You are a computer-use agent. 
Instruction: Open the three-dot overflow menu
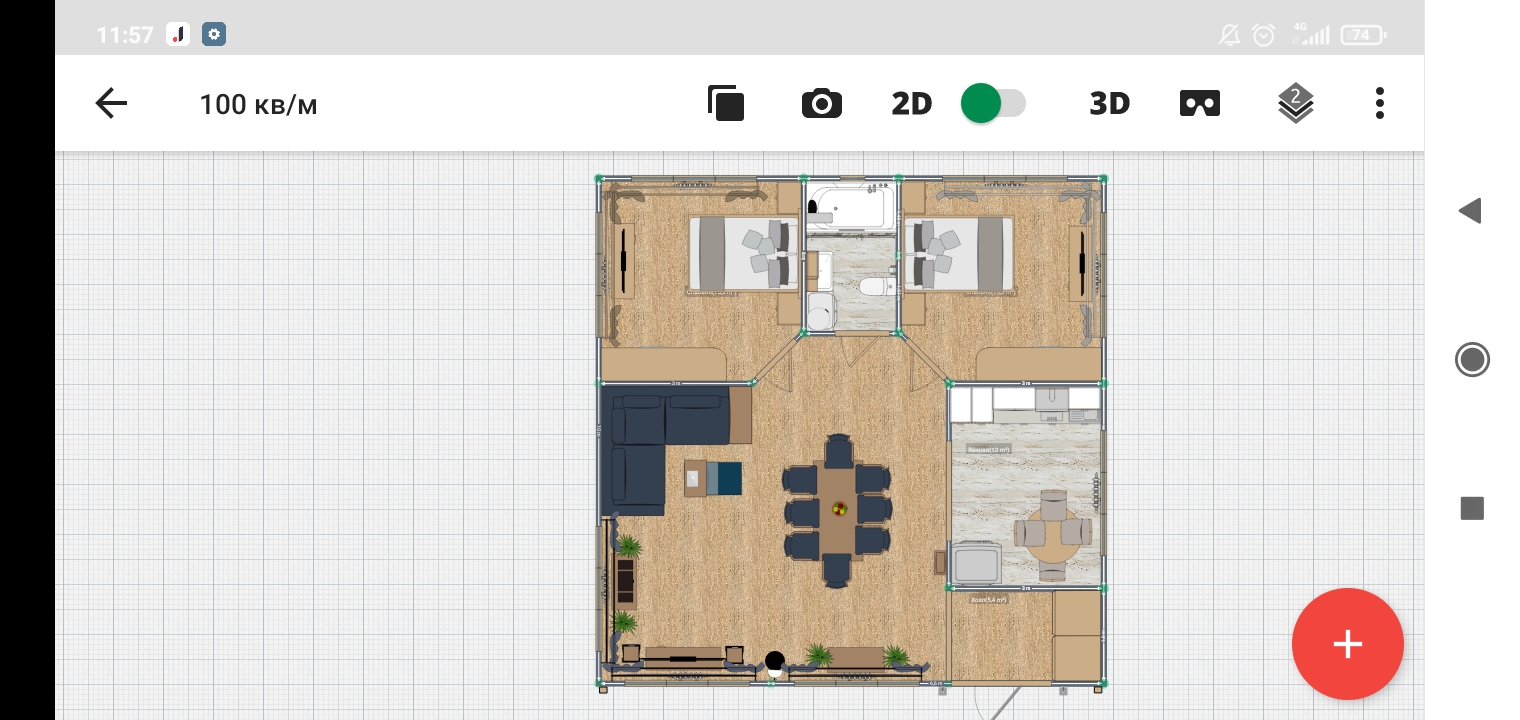pos(1380,103)
